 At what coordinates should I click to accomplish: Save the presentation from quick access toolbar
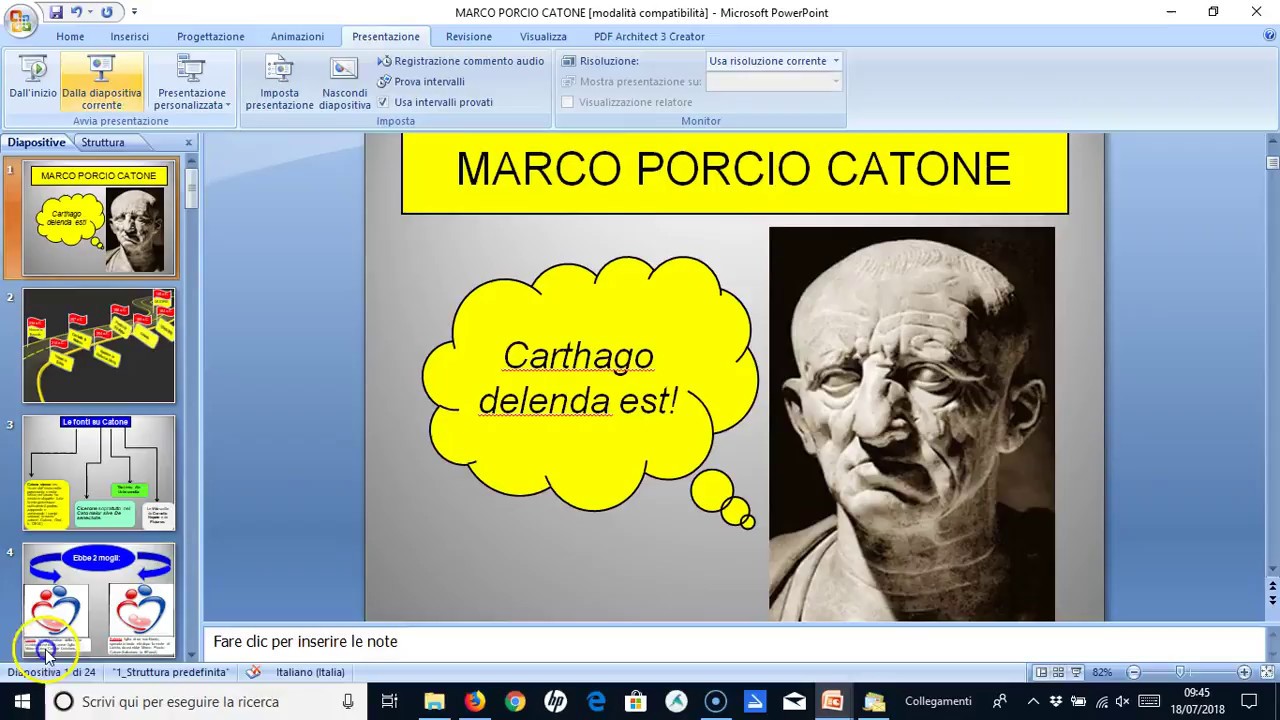tap(56, 12)
